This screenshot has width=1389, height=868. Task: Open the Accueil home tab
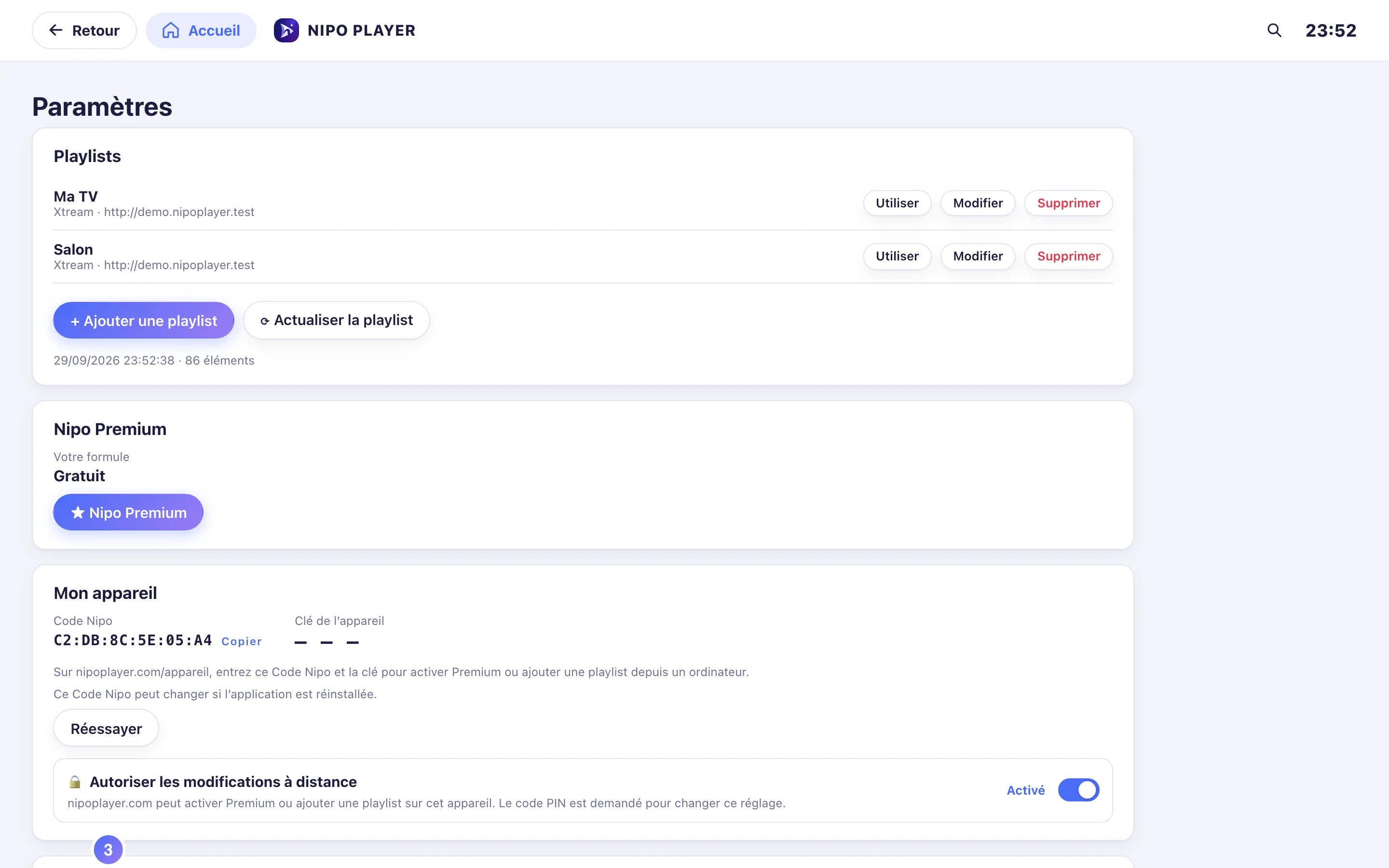click(201, 30)
